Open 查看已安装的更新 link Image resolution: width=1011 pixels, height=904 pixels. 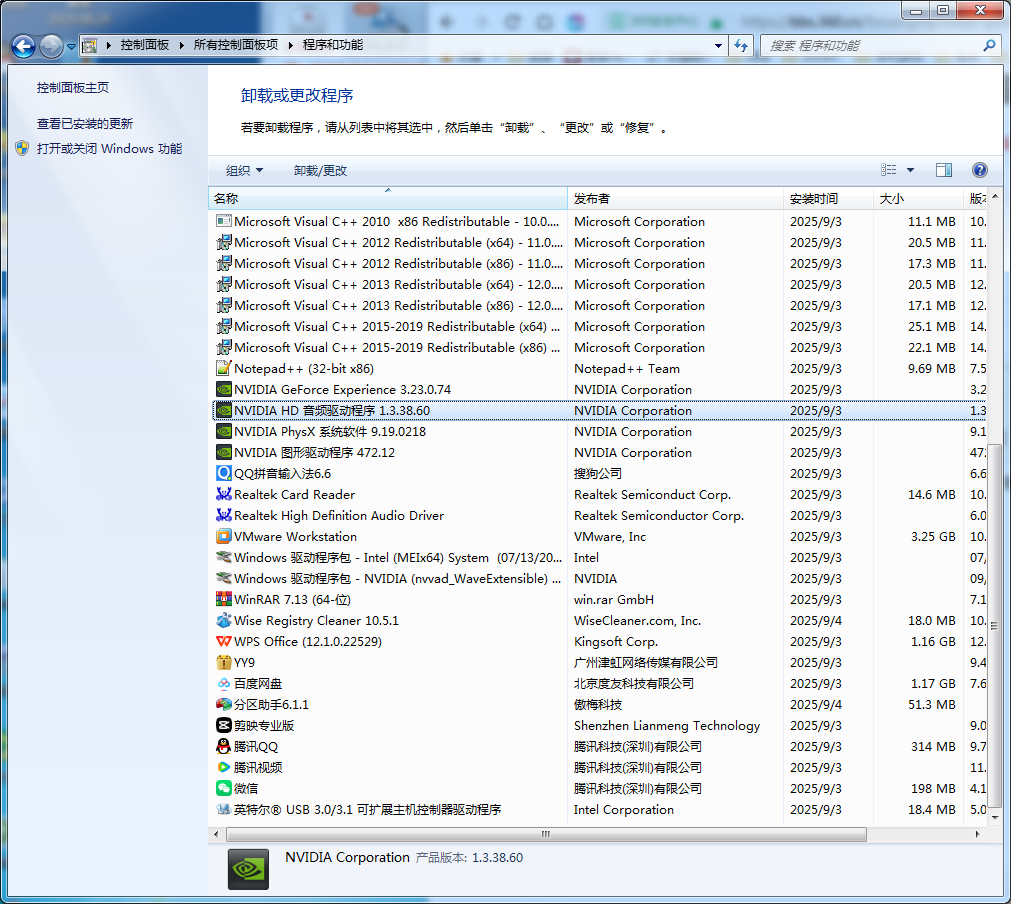pos(85,124)
